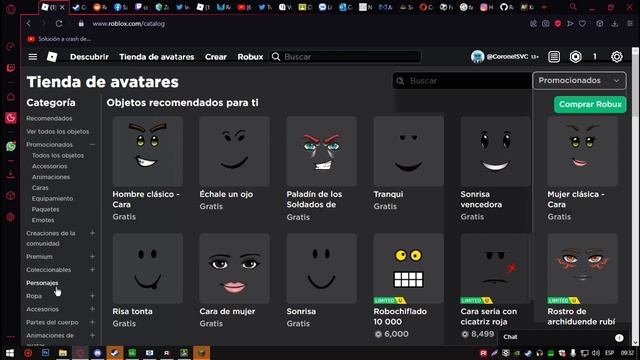Expand the Coleccionables category
Viewport: 640px width, 360px height.
click(92, 269)
